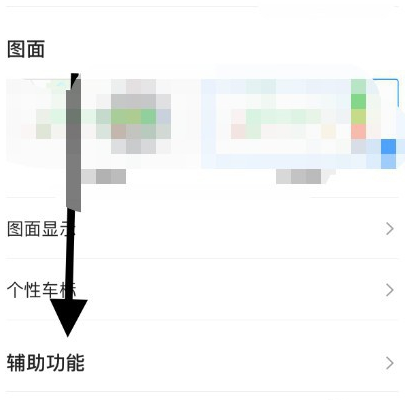The height and width of the screenshot is (400, 405).
Task: Tap the blurred caption under right thumbnail
Action: click(x=299, y=176)
